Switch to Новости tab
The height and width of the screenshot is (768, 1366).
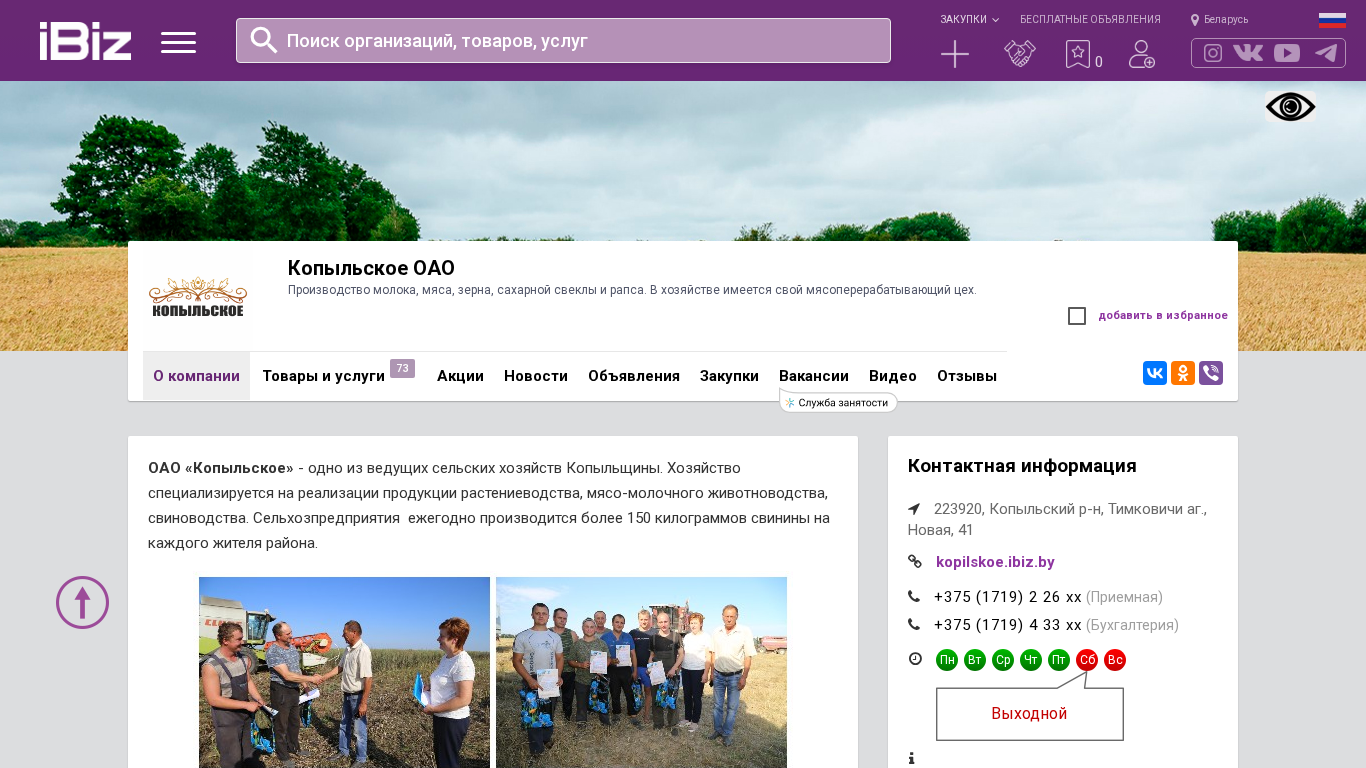pos(536,376)
